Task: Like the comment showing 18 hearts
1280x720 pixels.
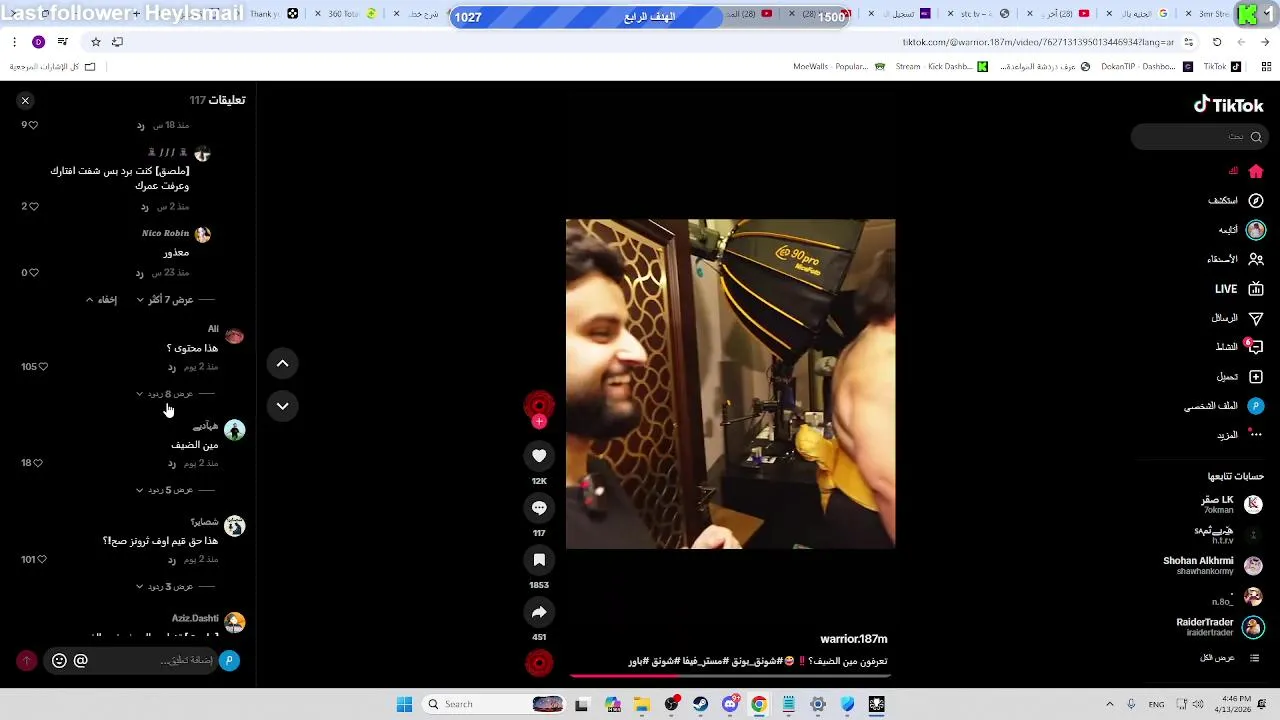Action: pos(38,462)
